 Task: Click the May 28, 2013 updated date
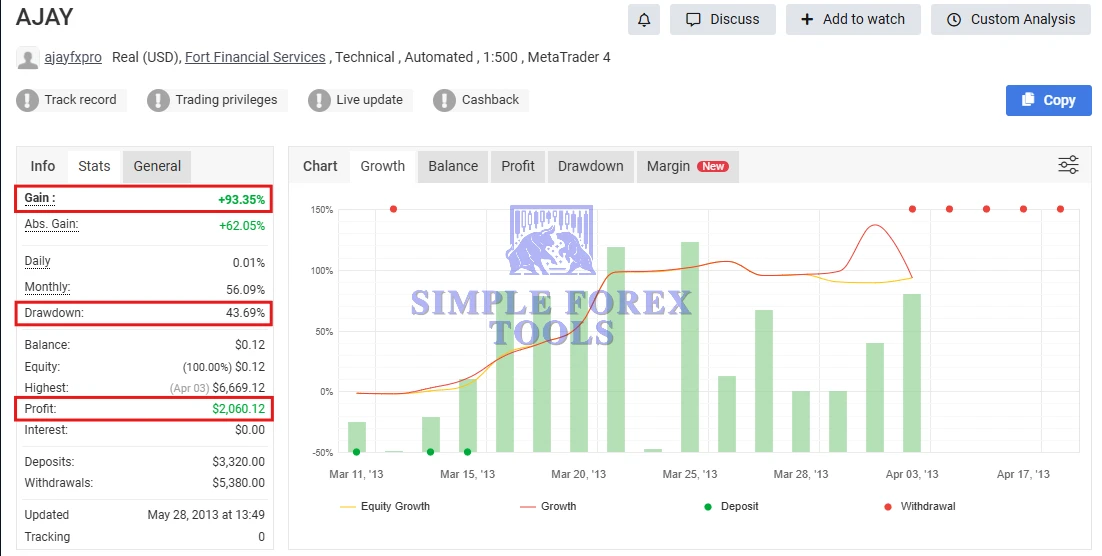pos(206,515)
